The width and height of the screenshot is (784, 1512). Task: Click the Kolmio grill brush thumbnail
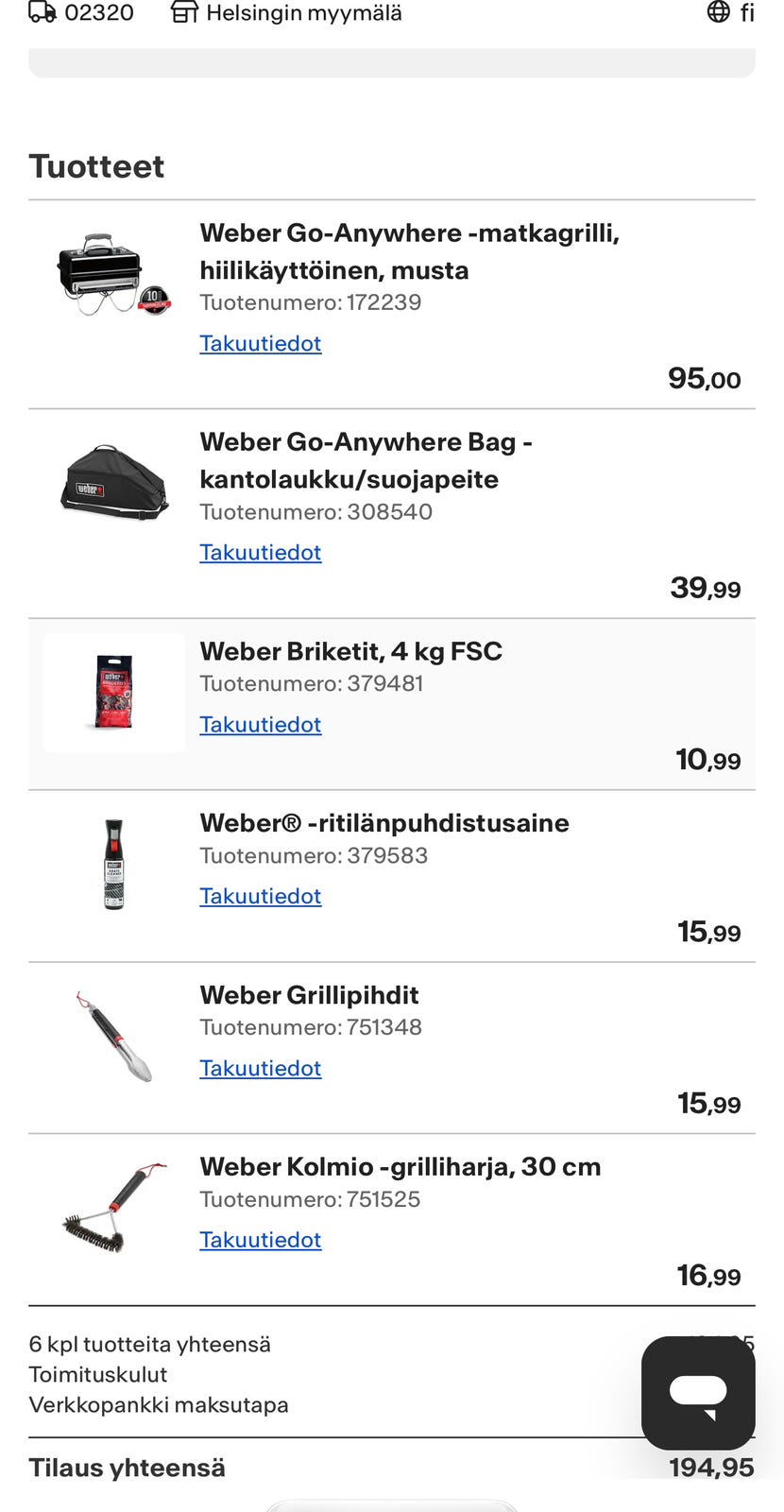[114, 1209]
